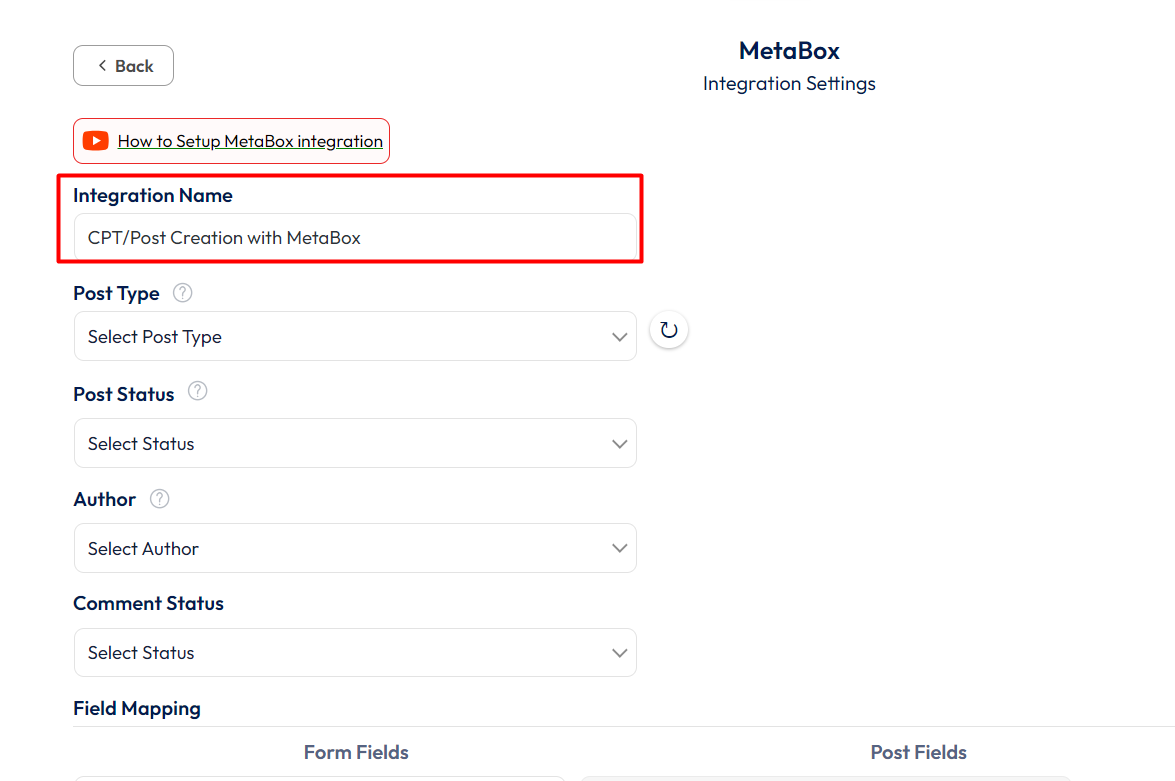Viewport: 1175px width, 781px height.
Task: Click the MetaBox page title
Action: [x=789, y=51]
